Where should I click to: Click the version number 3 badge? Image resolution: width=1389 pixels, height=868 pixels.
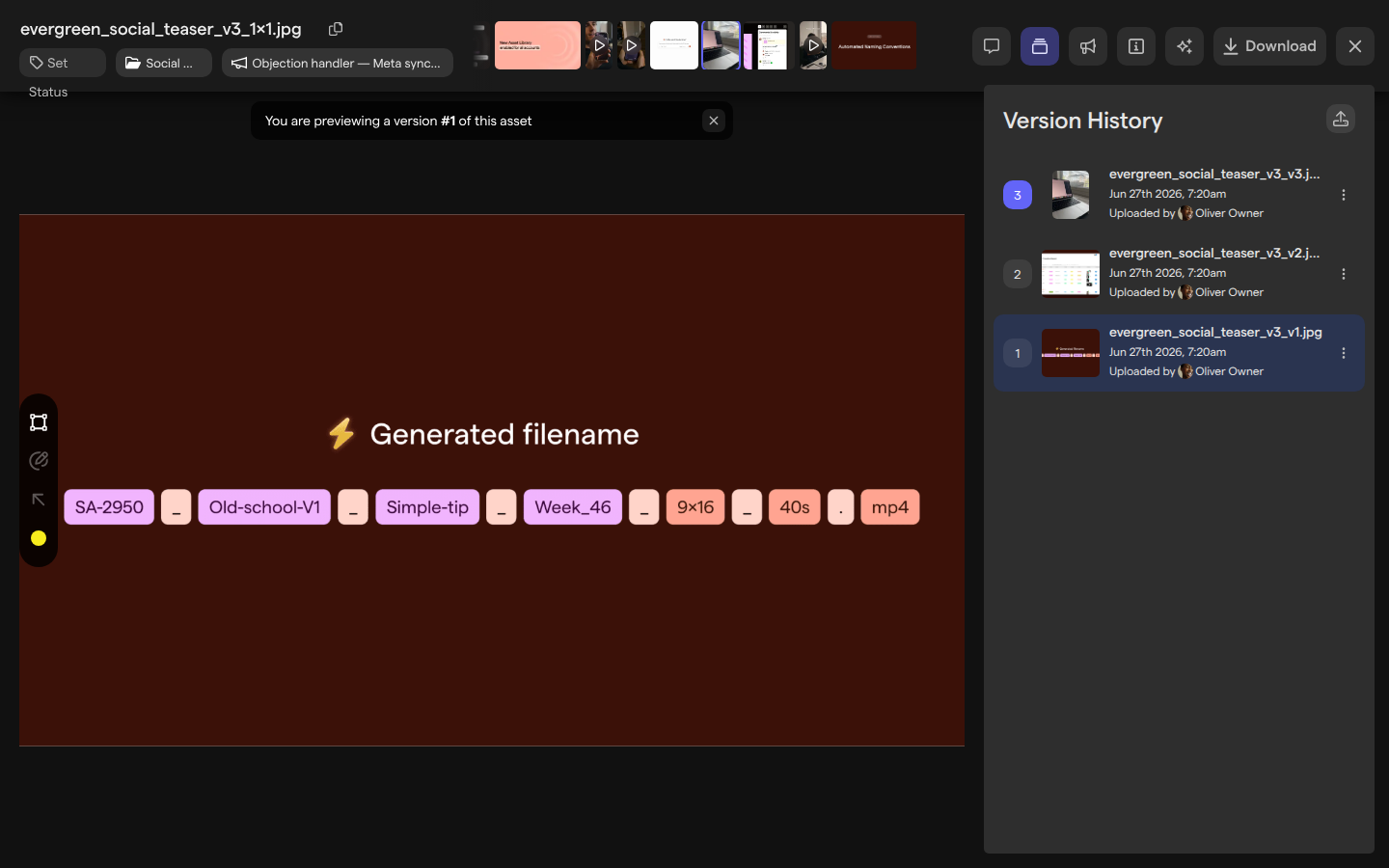click(x=1018, y=195)
